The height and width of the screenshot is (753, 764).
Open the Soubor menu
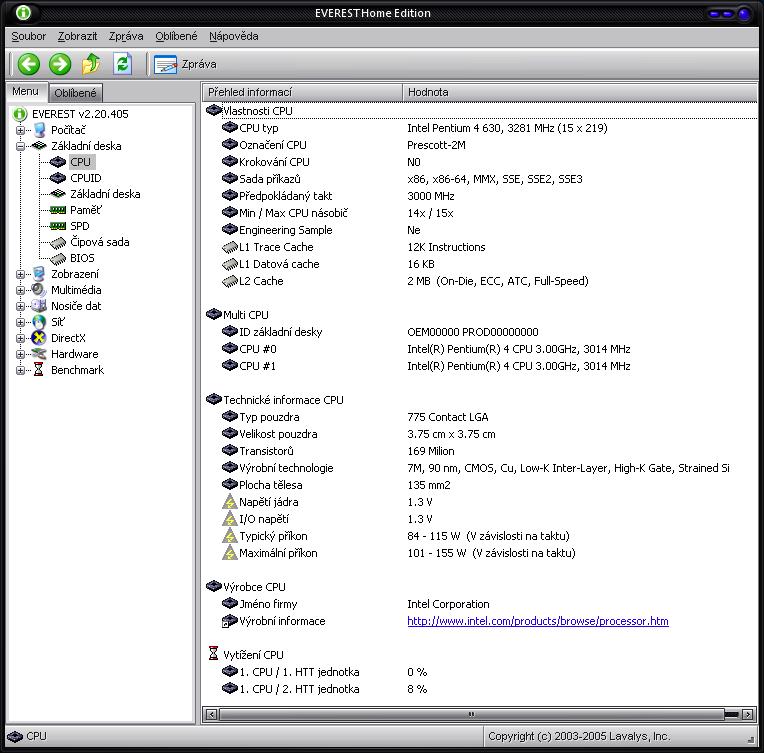[28, 36]
